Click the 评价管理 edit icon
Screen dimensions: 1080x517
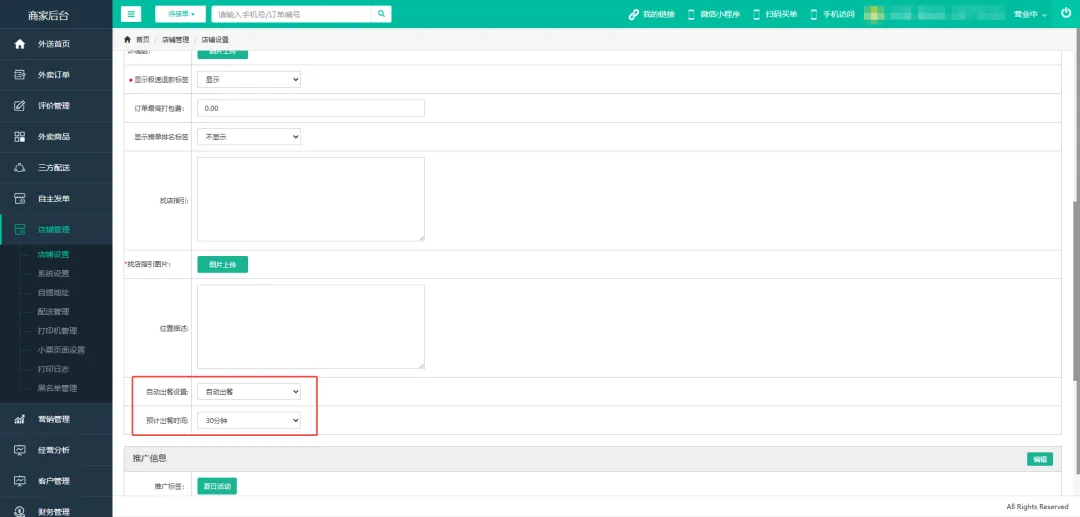[20, 106]
